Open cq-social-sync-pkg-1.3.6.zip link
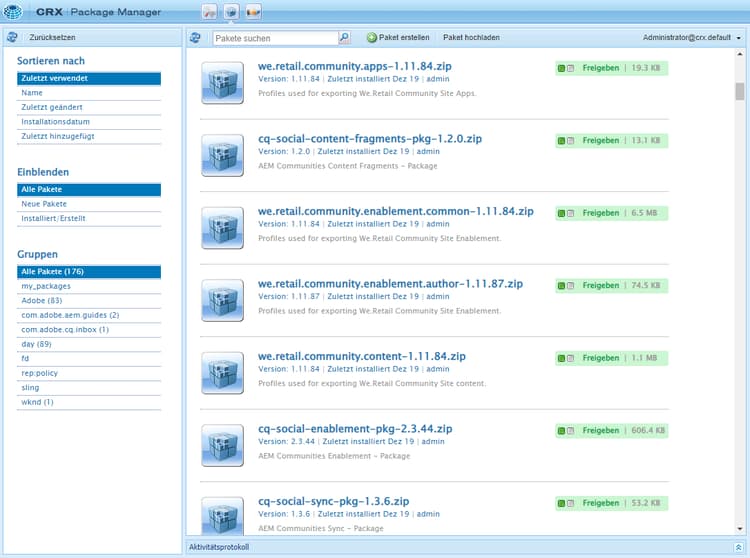 pyautogui.click(x=333, y=501)
